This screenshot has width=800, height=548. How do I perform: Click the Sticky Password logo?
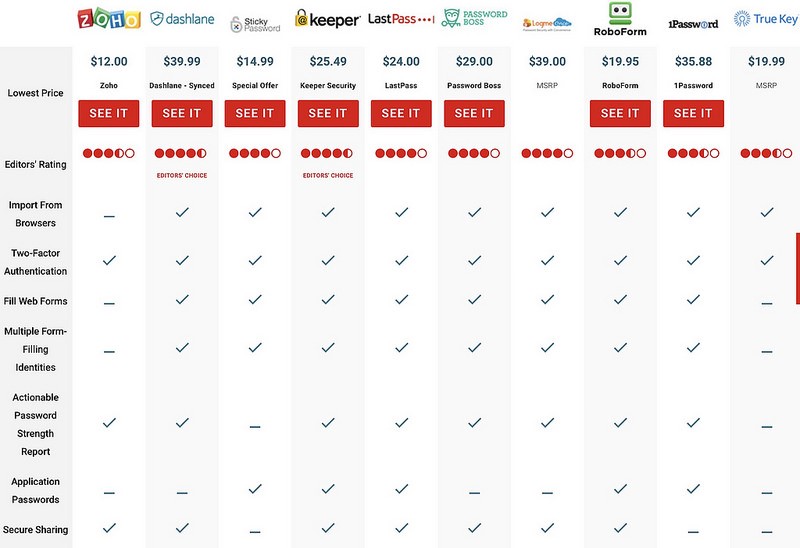tap(254, 23)
